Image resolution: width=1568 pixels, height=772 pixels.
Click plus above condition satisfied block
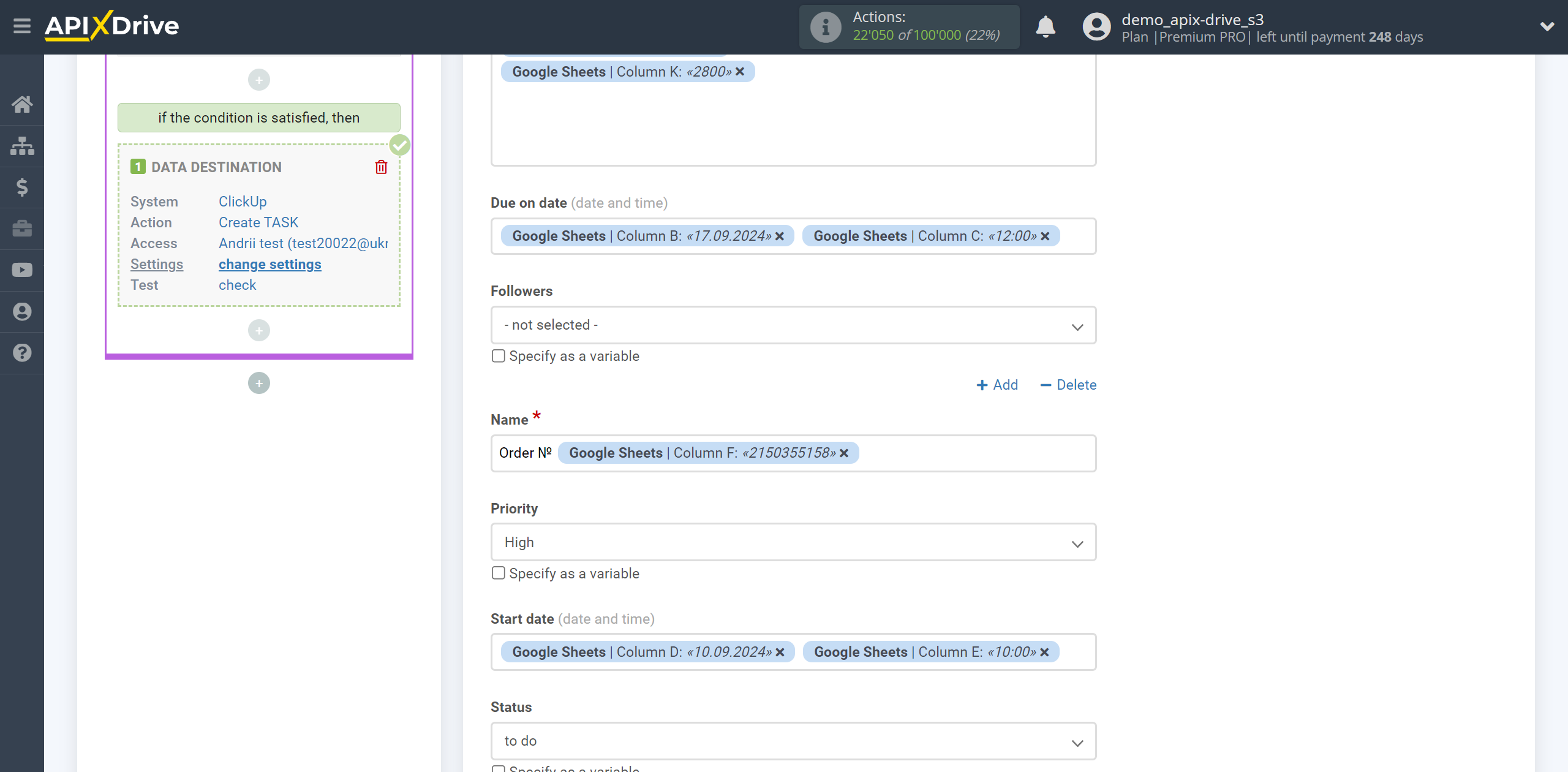click(x=259, y=80)
